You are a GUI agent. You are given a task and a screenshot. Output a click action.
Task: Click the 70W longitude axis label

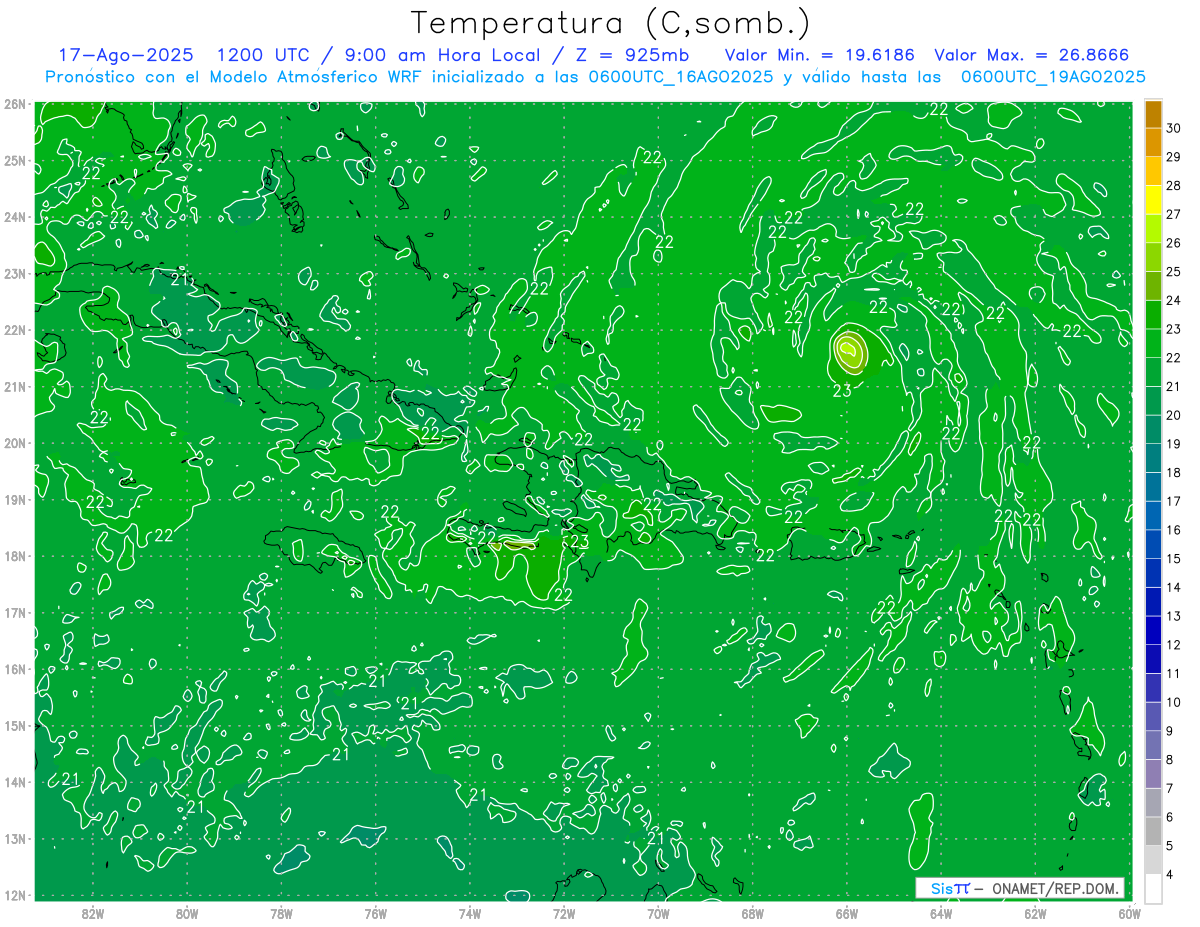pos(658,912)
